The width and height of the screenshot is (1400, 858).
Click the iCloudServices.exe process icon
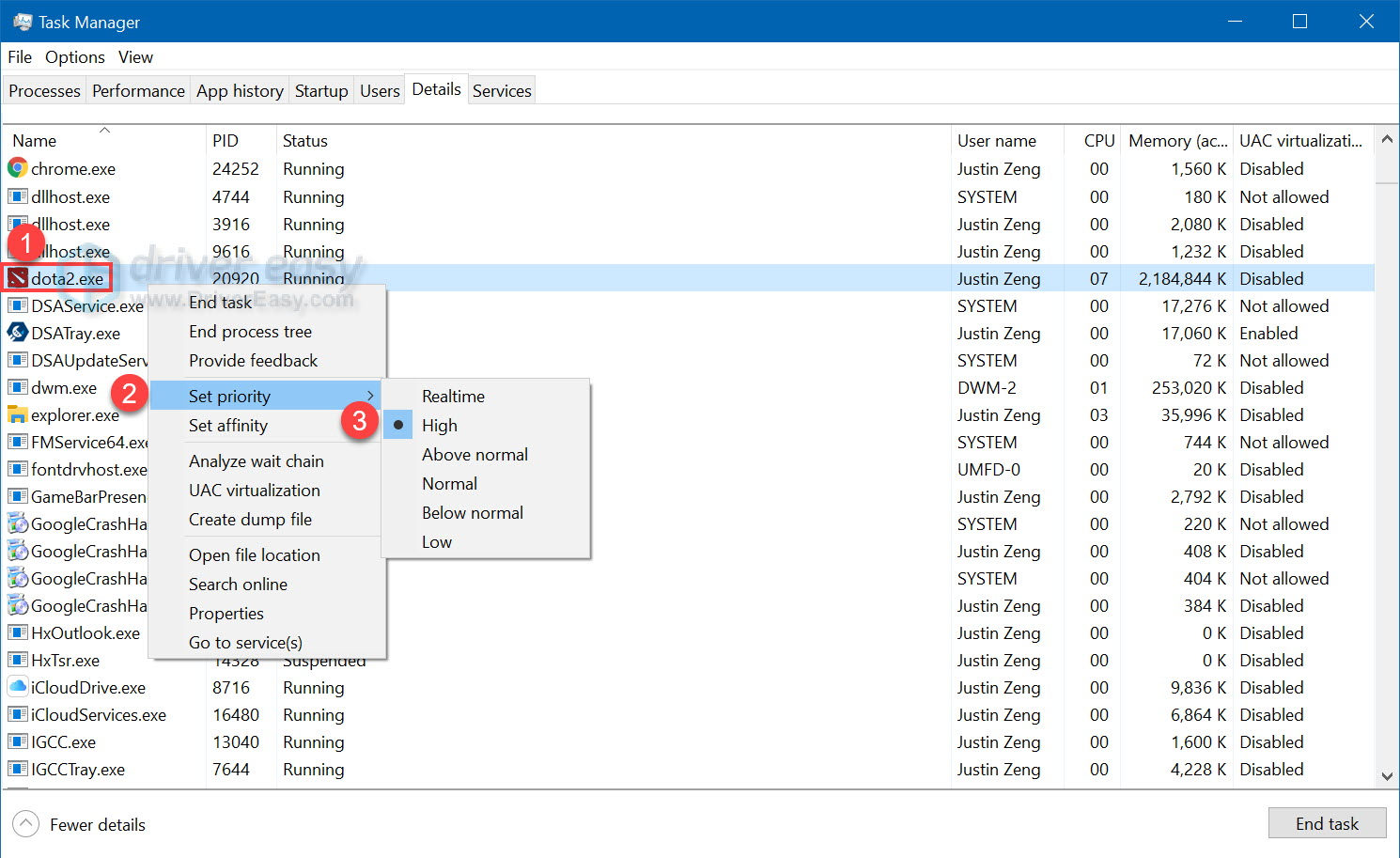pyautogui.click(x=17, y=714)
